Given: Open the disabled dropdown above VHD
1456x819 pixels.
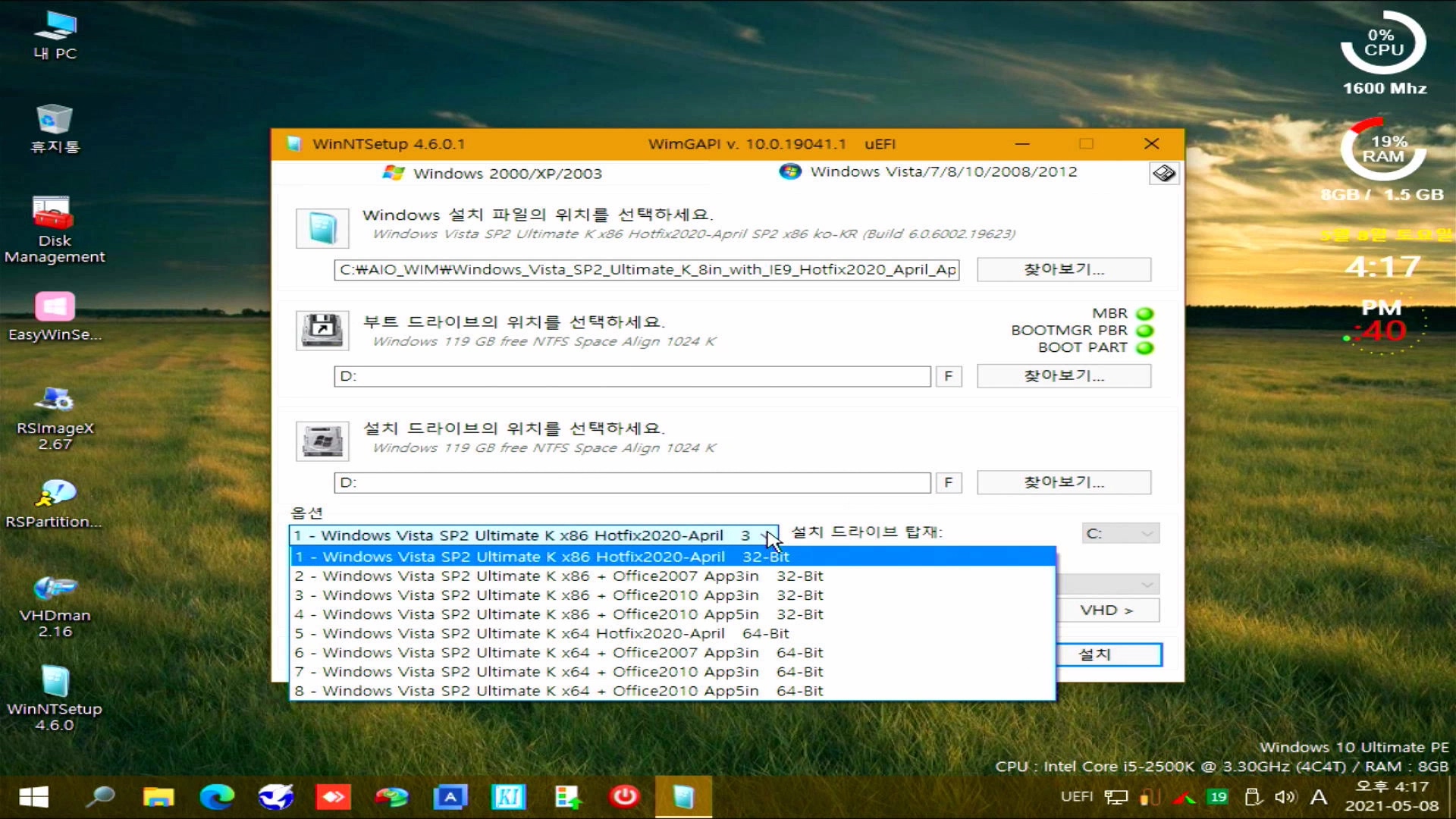Looking at the screenshot, I should click(1109, 585).
